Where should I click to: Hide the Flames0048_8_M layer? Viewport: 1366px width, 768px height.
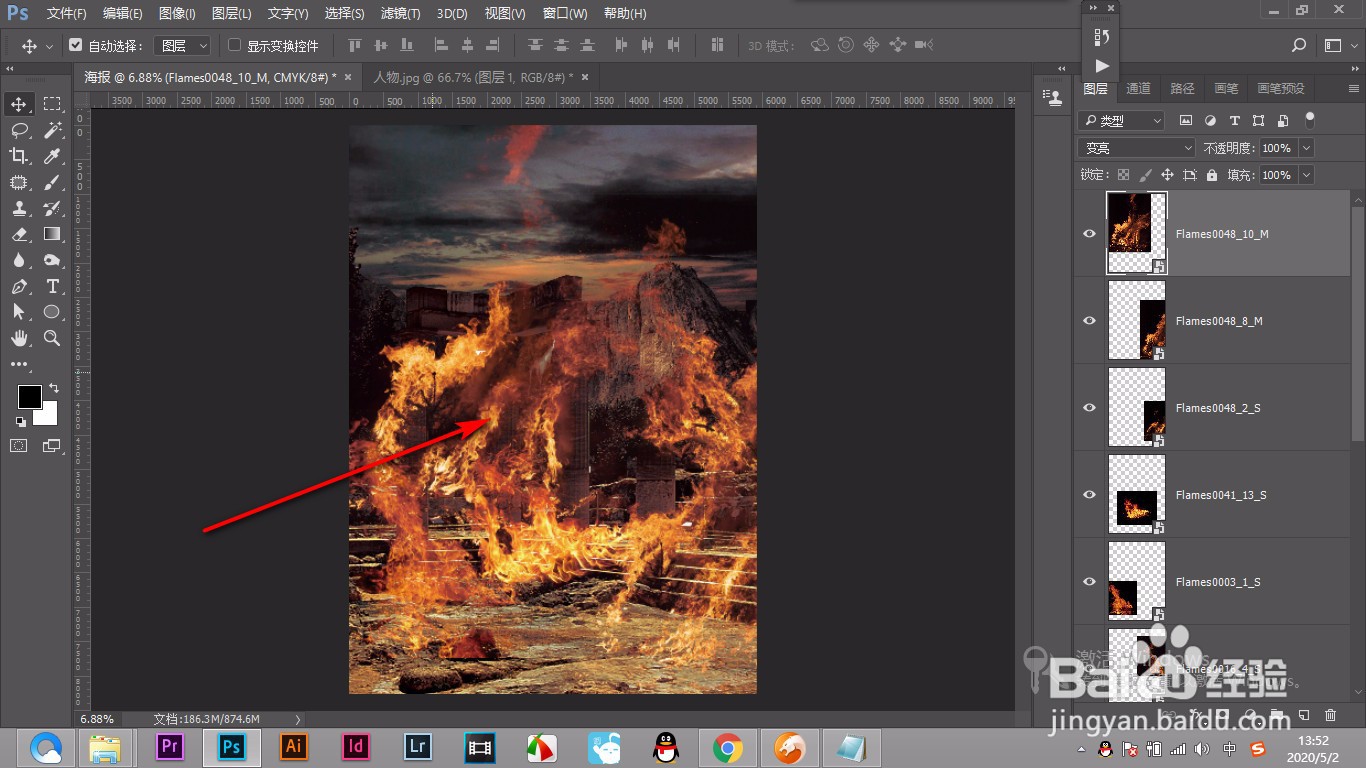1090,321
